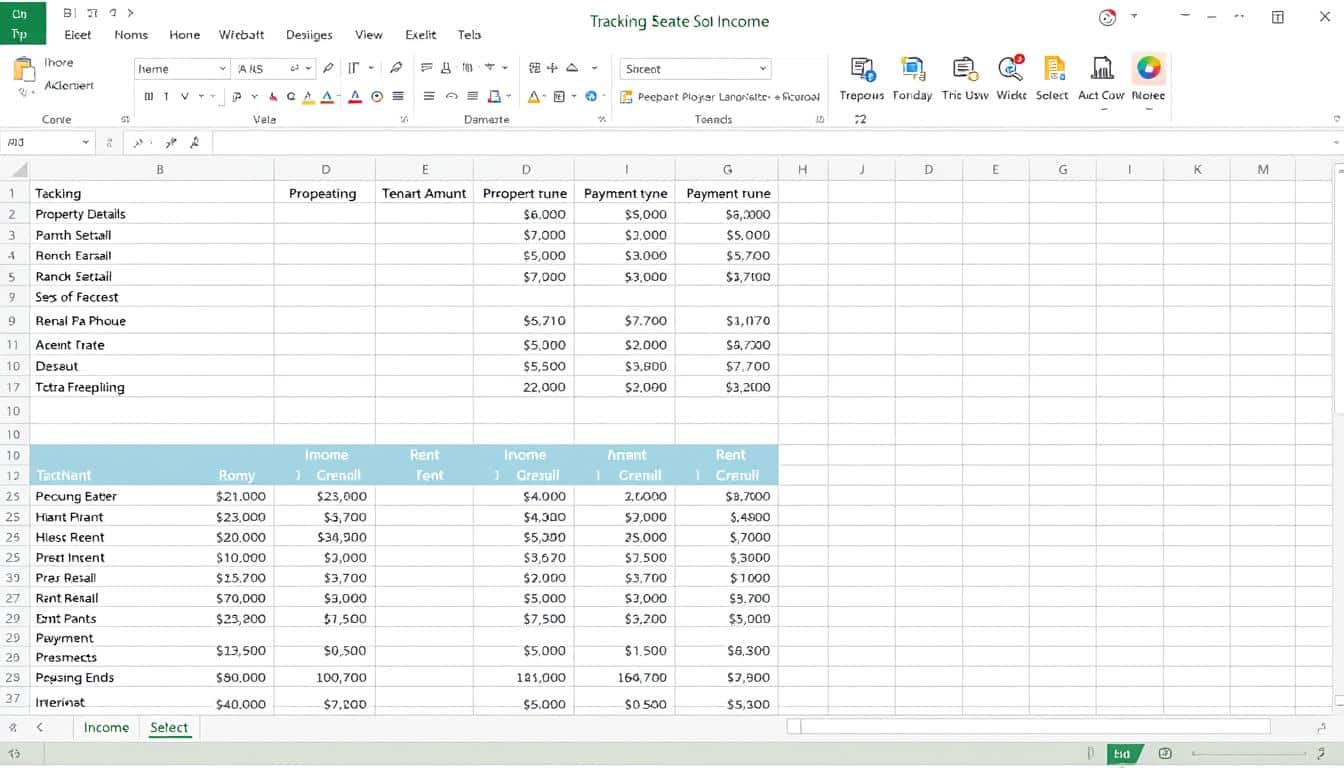Click the horizontal scrollbar at bottom

pos(1029,727)
